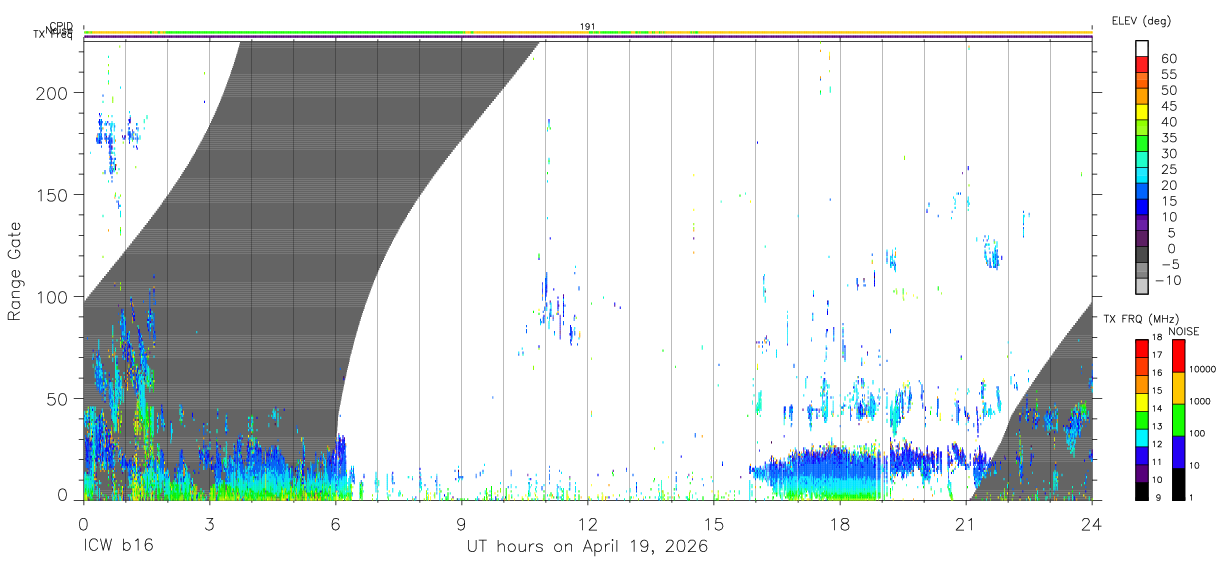Click the 21 tick label on UT hours axis
This screenshot has width=1228, height=567.
[966, 522]
